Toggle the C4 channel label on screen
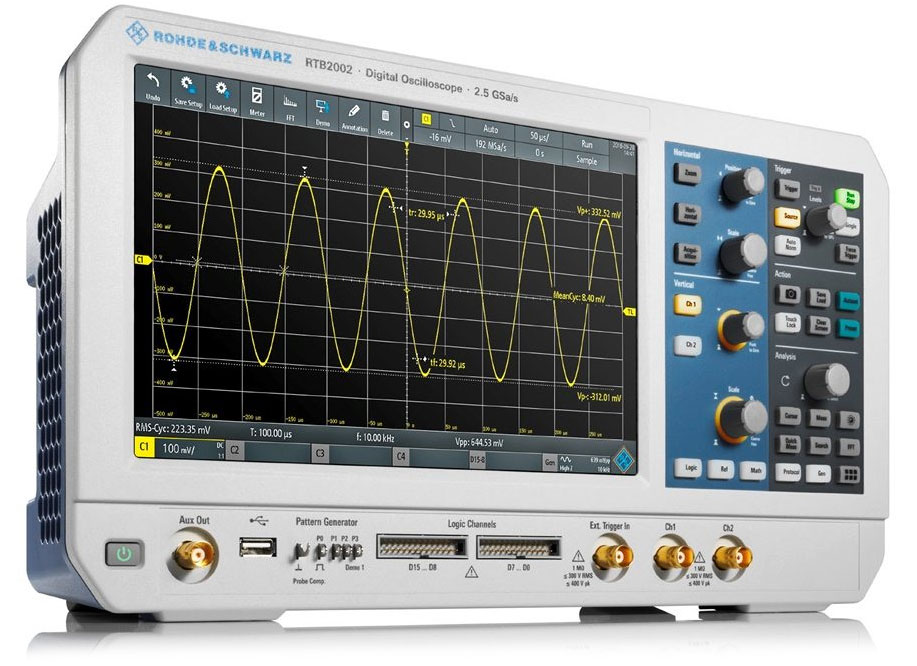This screenshot has height=666, width=917. tap(401, 456)
